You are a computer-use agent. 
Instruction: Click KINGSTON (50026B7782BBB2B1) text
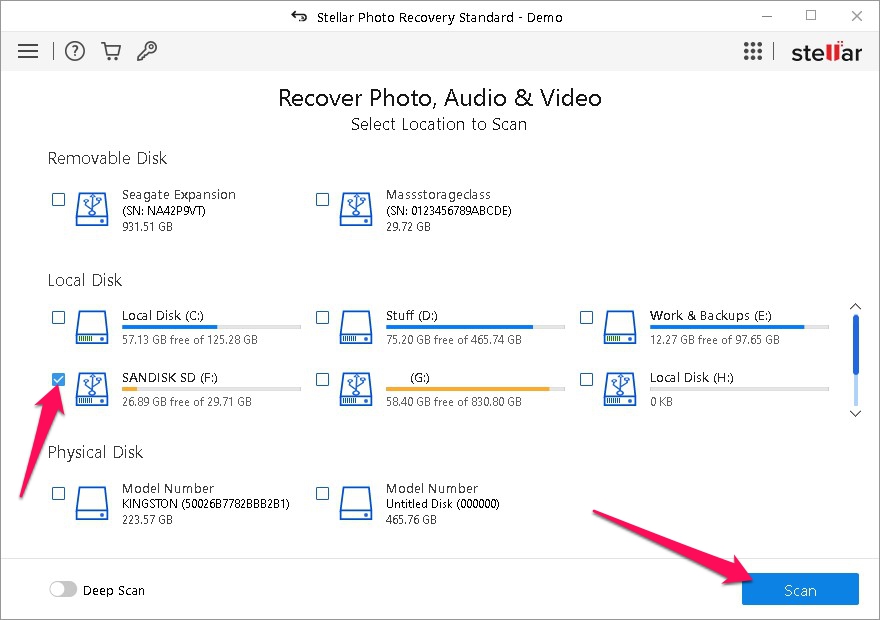tap(205, 504)
